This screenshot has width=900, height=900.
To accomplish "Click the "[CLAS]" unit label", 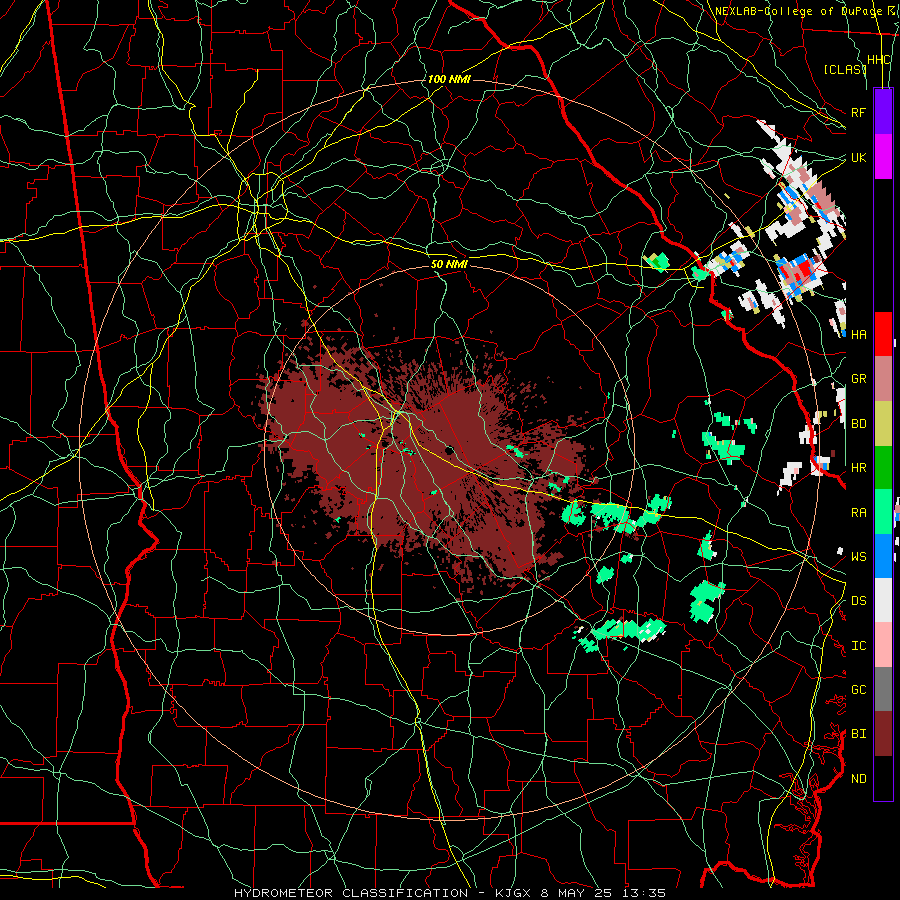I will point(844,70).
